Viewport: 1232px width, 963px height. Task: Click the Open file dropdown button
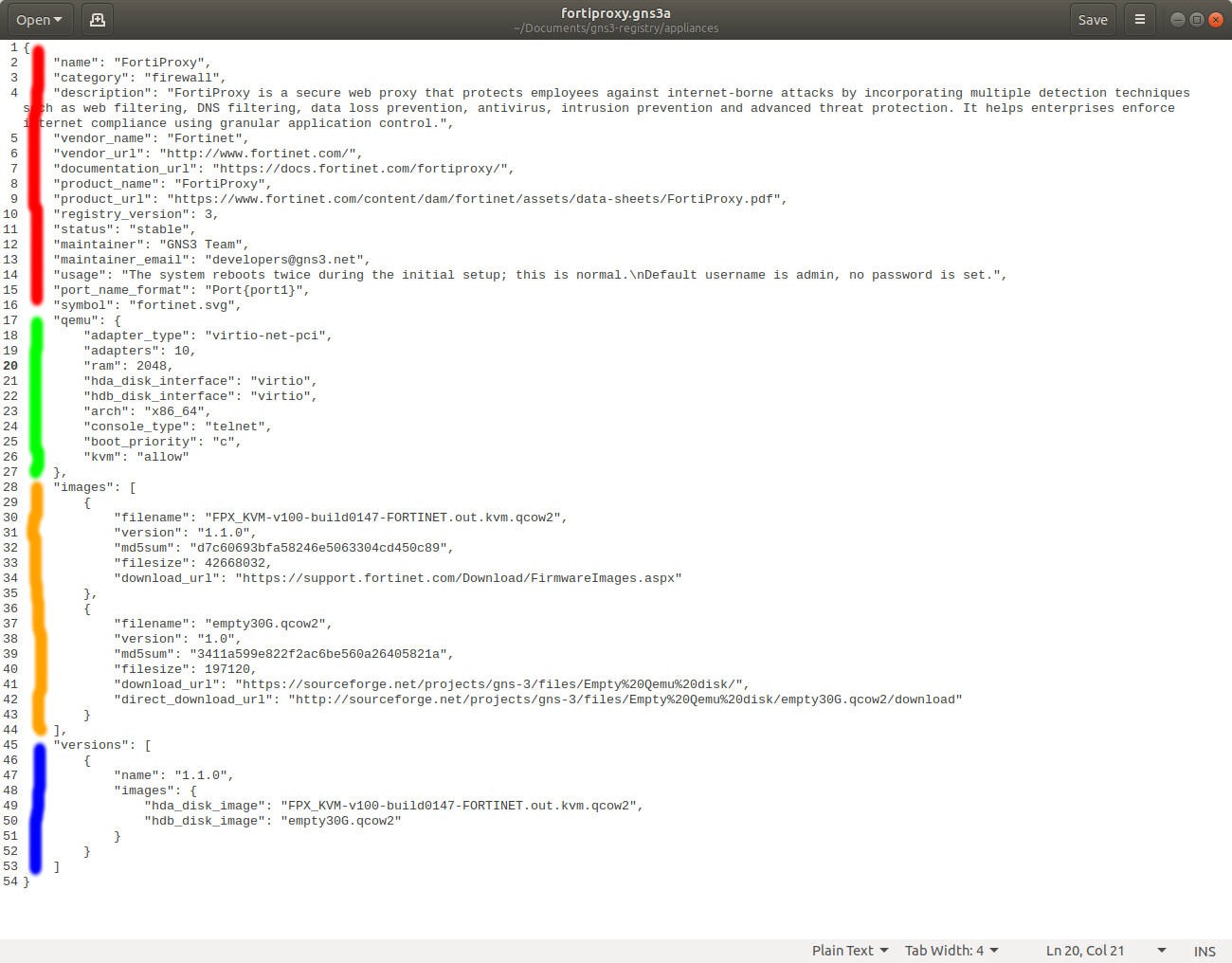pos(39,20)
